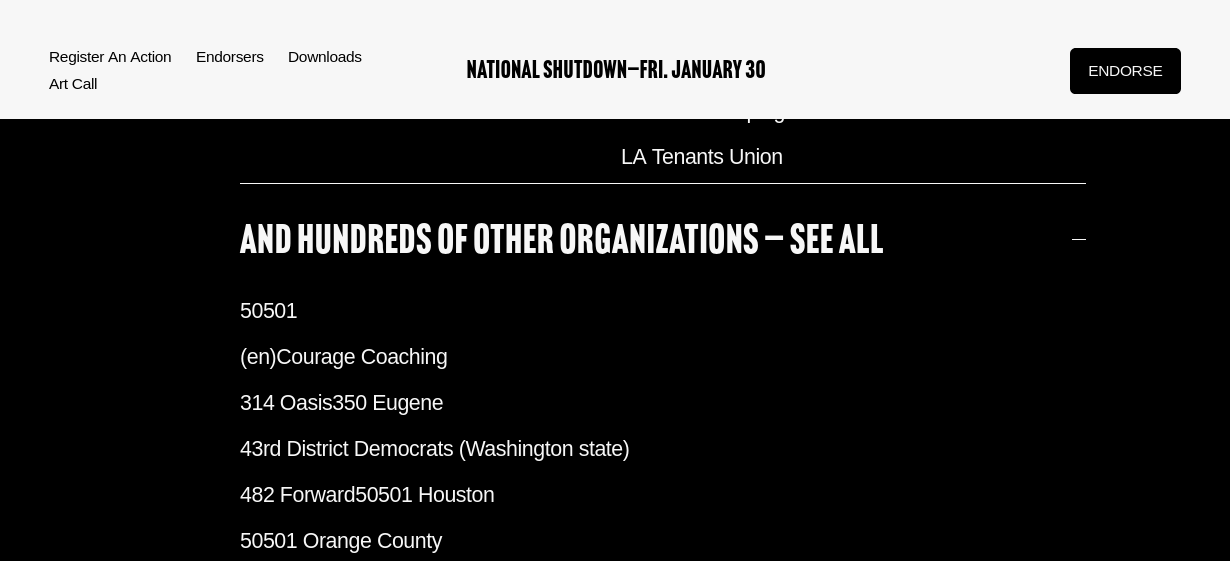1230x561 pixels.
Task: Click the National Shutdown site title
Action: [616, 70]
